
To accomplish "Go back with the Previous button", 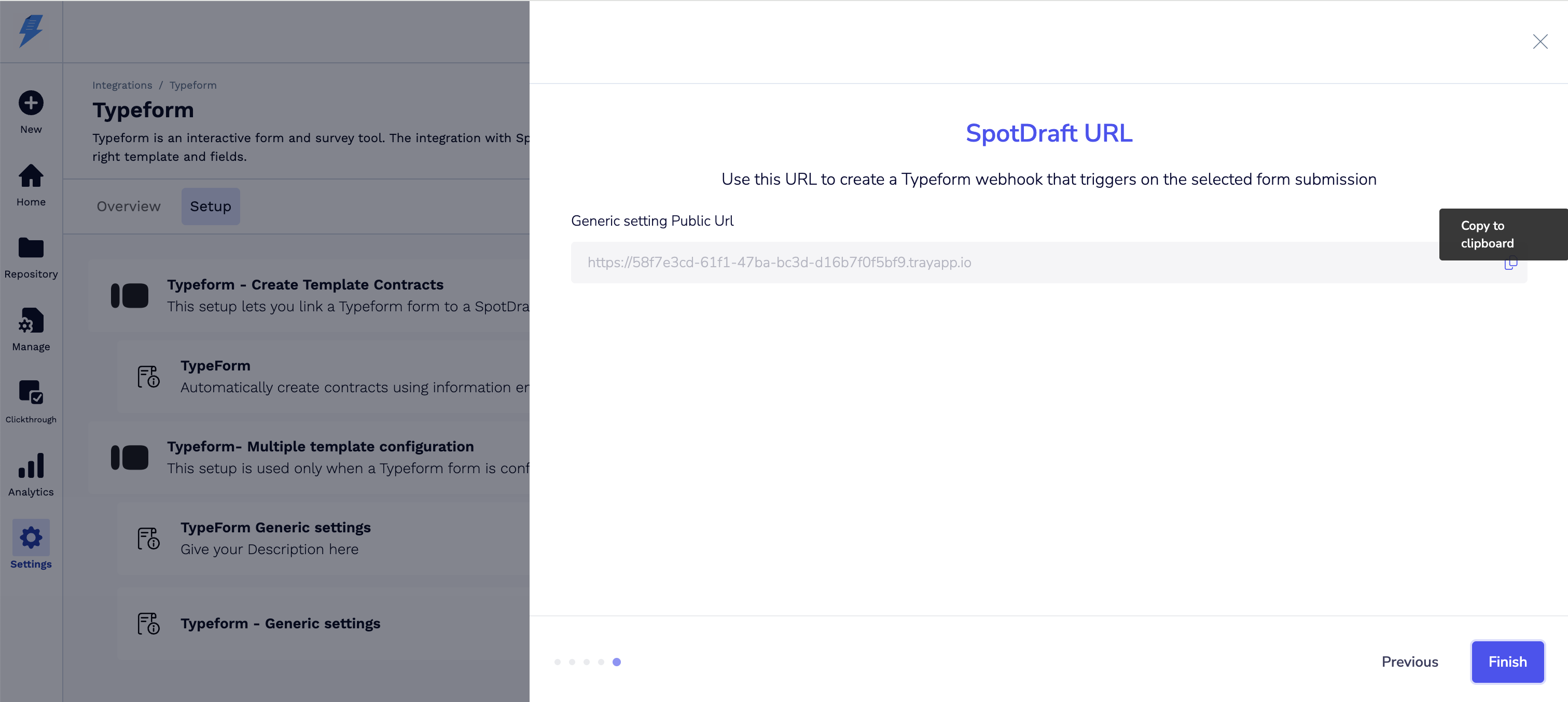I will [1409, 662].
